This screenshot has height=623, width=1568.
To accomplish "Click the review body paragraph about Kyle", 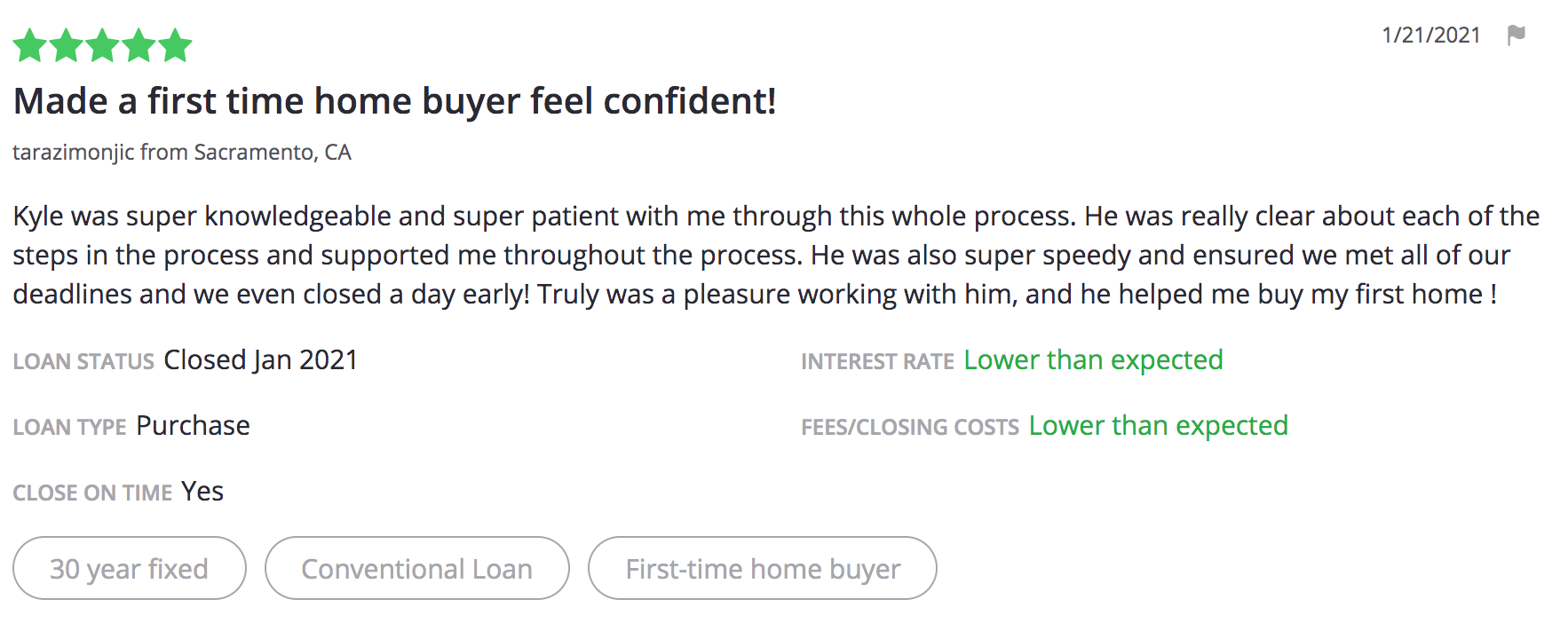I will click(776, 255).
